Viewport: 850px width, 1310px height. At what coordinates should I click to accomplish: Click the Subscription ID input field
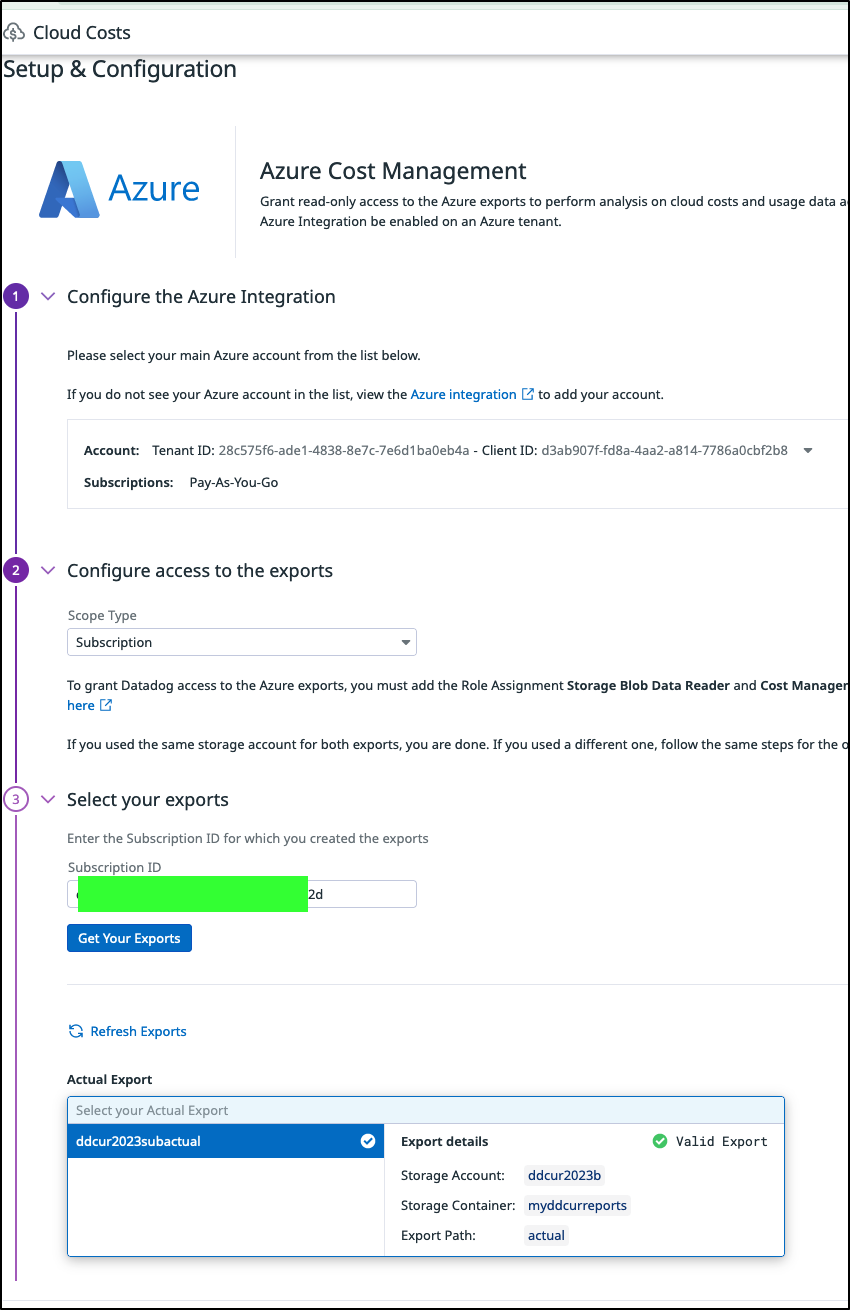coord(242,894)
